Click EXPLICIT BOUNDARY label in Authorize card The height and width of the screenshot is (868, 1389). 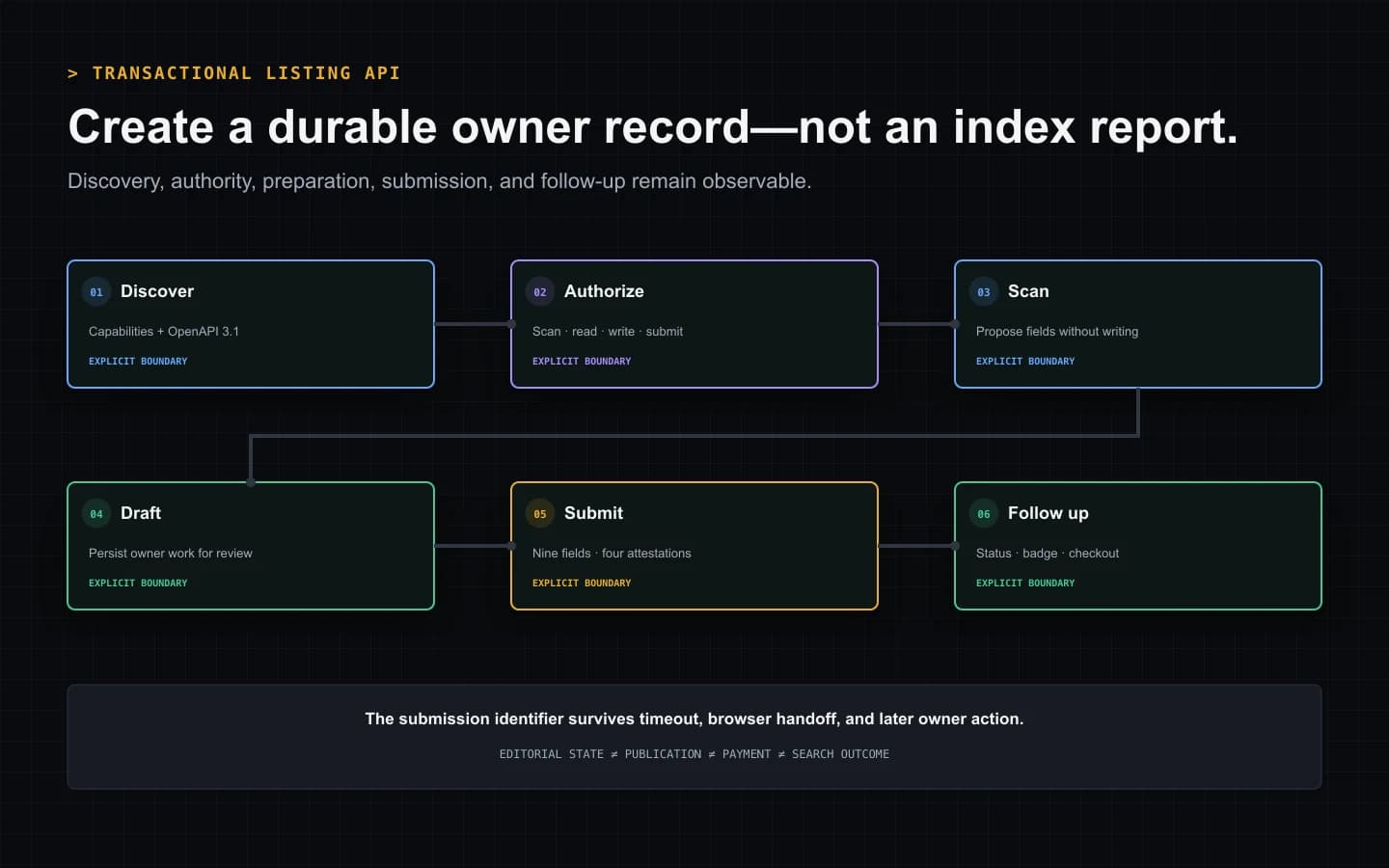[582, 361]
